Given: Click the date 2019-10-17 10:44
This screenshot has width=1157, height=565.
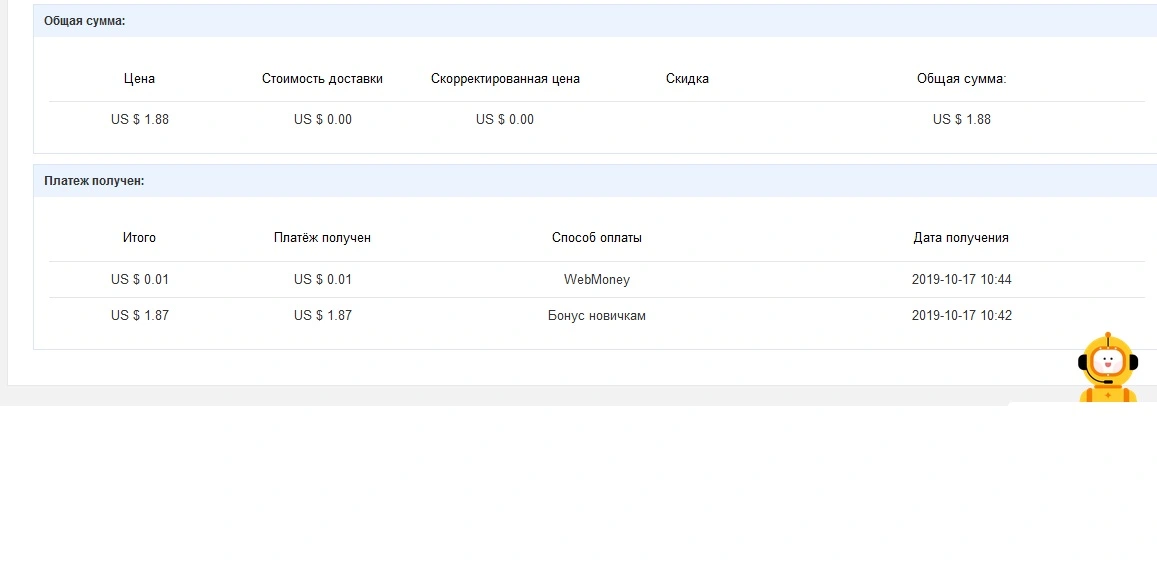Looking at the screenshot, I should [x=961, y=280].
